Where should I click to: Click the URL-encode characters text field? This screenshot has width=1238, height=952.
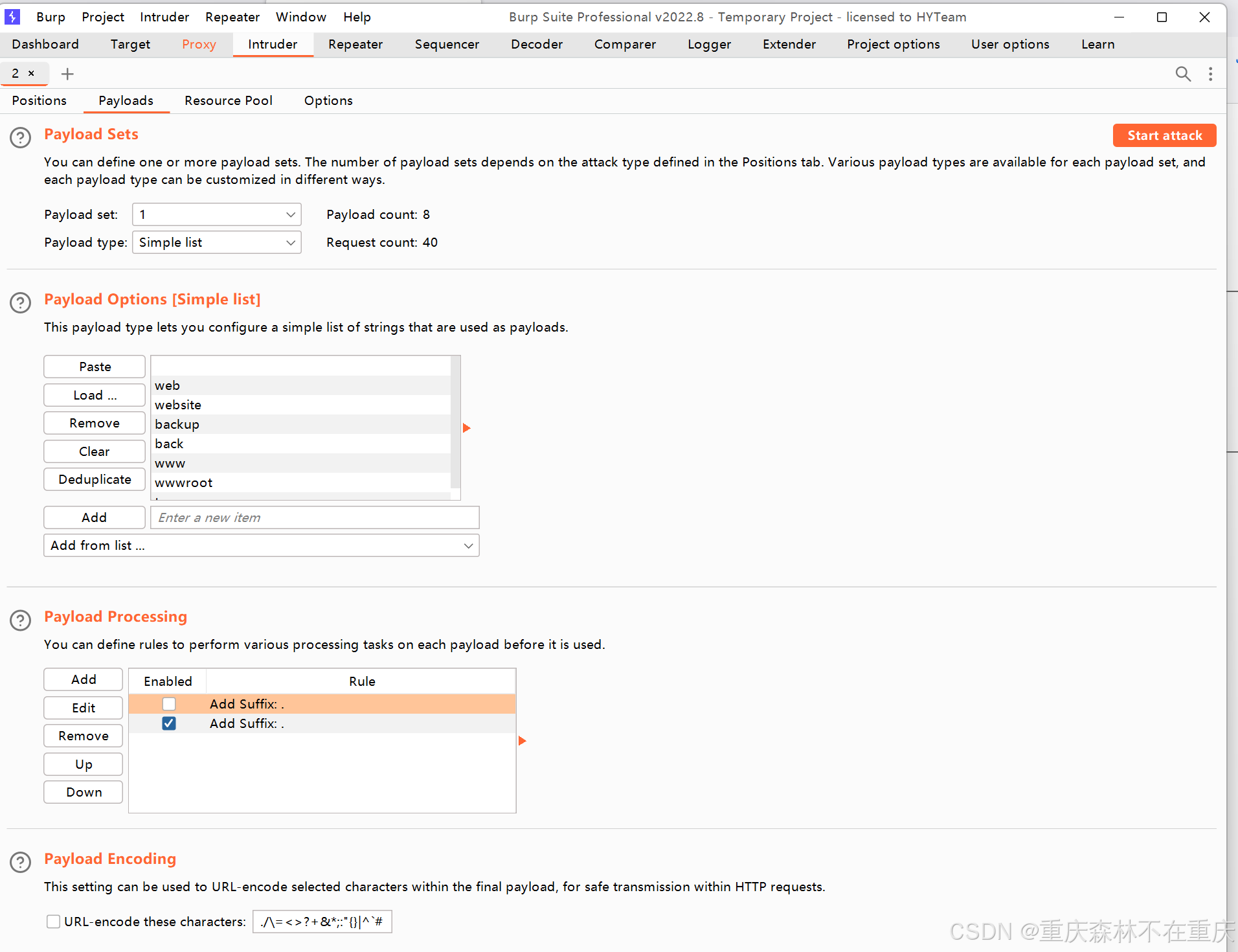pos(322,922)
